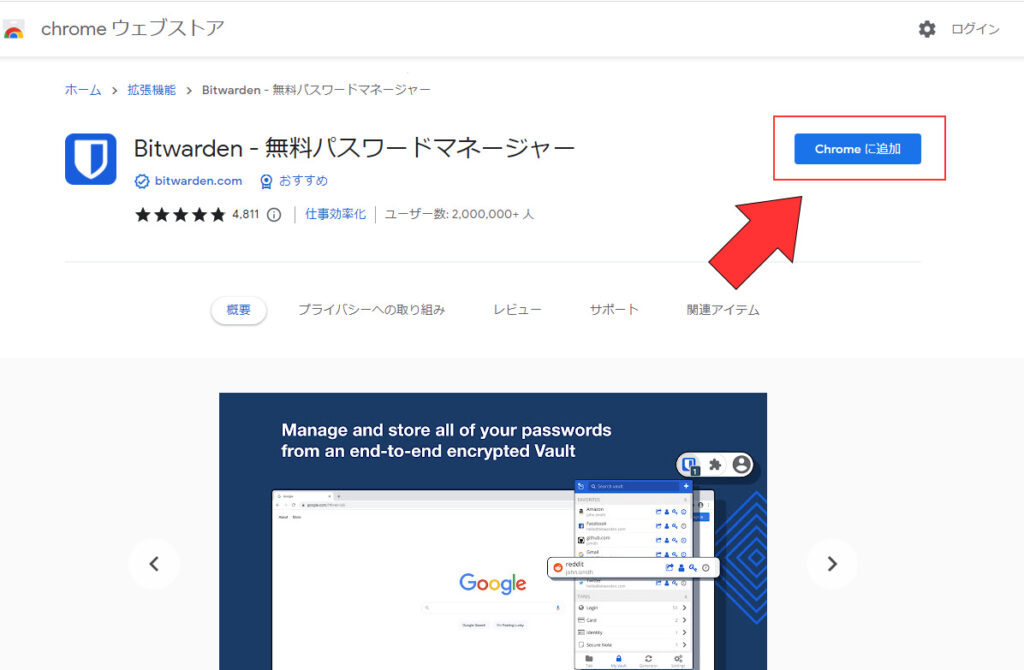This screenshot has height=670, width=1024.
Task: Switch to プライバシーへの取り組み tab
Action: 372,310
